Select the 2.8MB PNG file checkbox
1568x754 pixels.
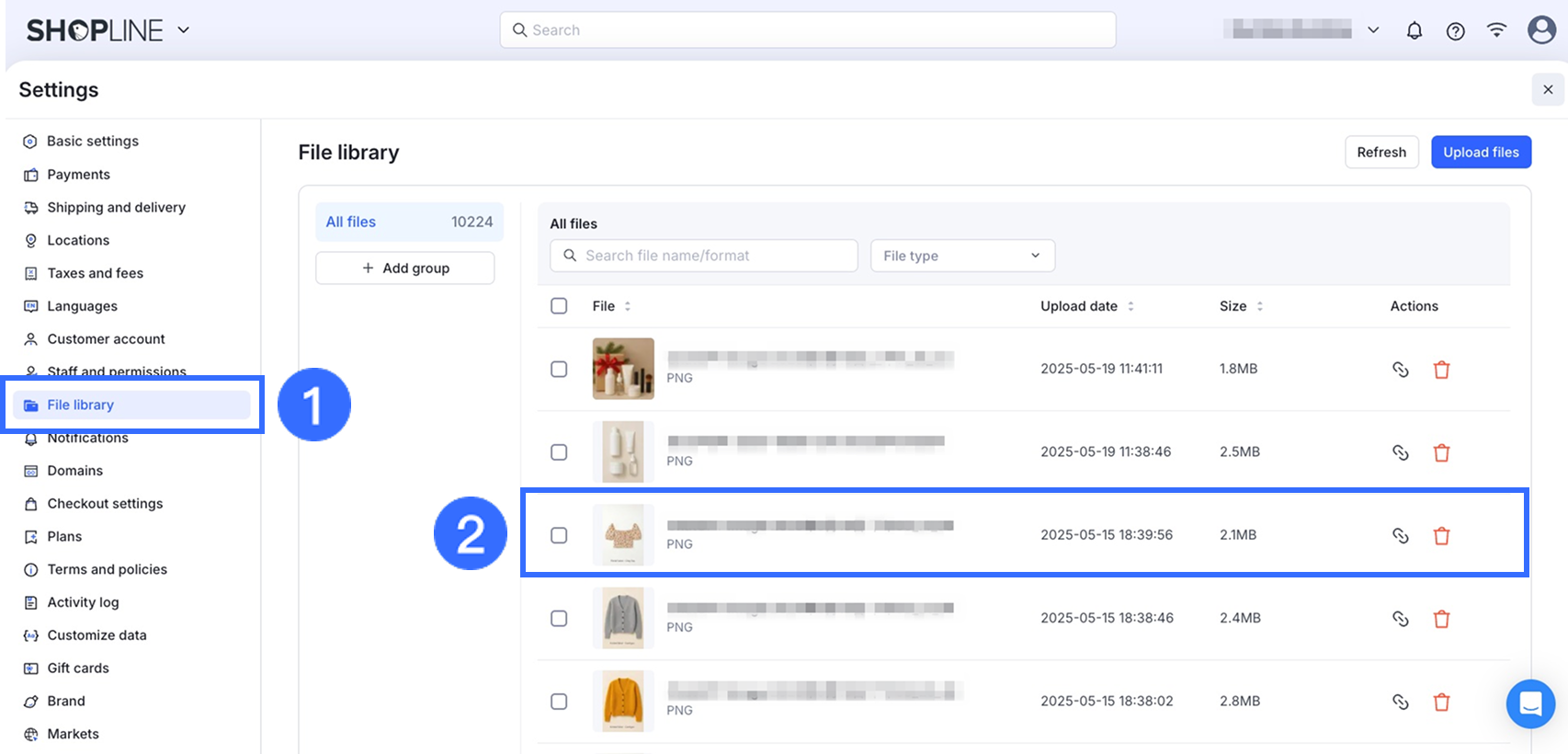(x=559, y=702)
